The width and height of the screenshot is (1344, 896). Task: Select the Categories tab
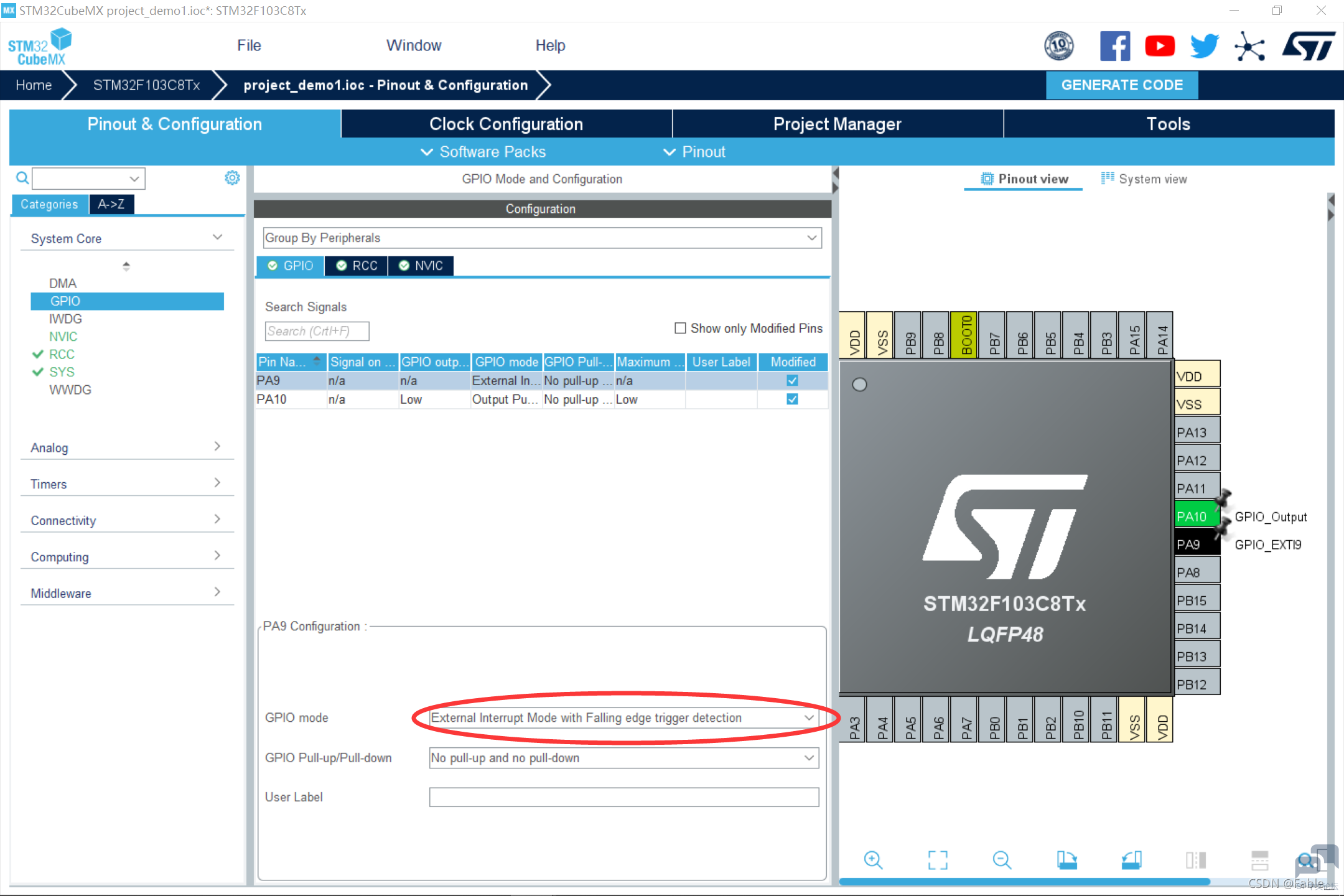(49, 204)
